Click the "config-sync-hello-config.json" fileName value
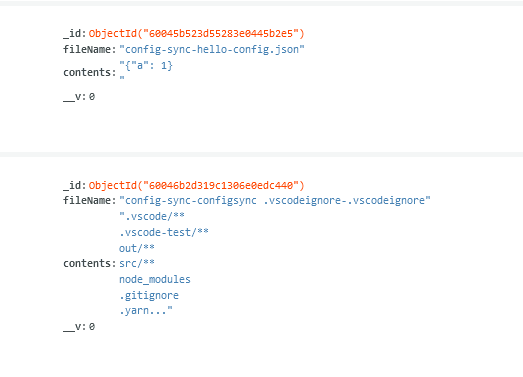Viewport: 523px width, 377px height. pos(212,50)
